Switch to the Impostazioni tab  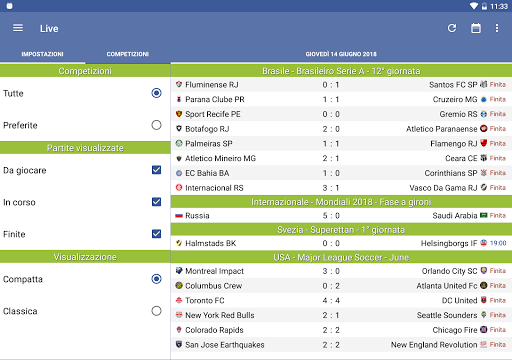[42, 54]
